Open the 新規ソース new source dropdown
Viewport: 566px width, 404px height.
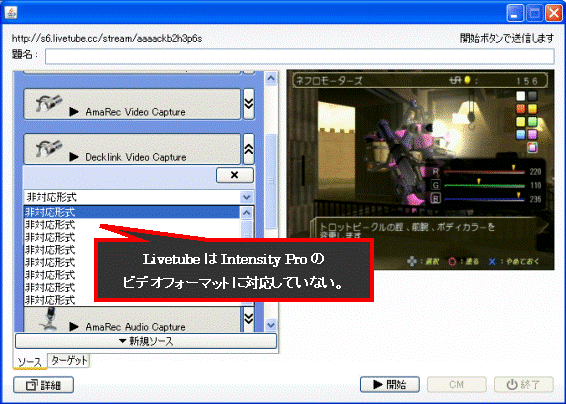[146, 341]
